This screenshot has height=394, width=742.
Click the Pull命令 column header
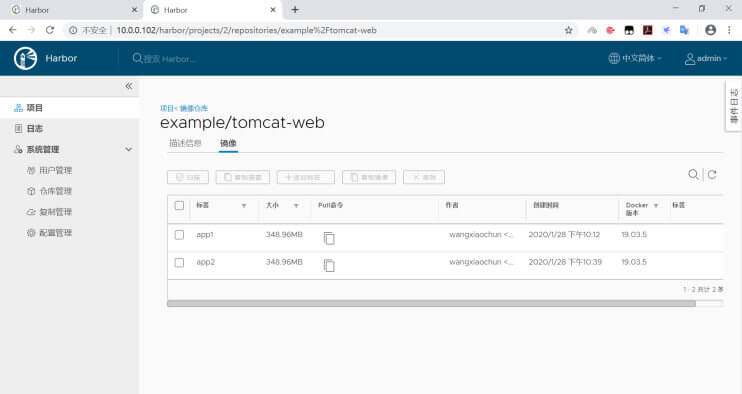pos(330,205)
